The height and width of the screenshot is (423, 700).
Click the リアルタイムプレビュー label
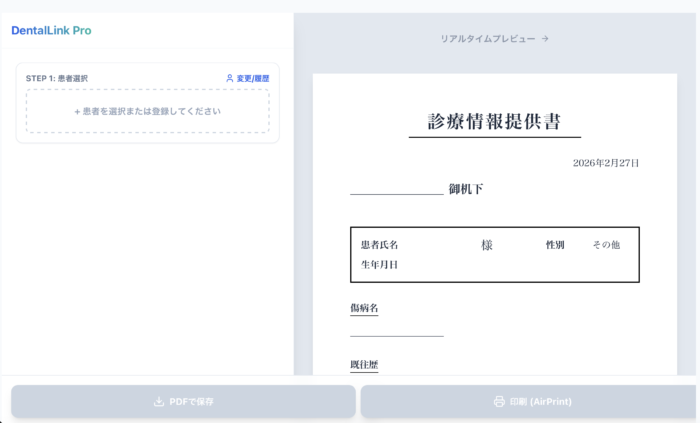(x=488, y=39)
